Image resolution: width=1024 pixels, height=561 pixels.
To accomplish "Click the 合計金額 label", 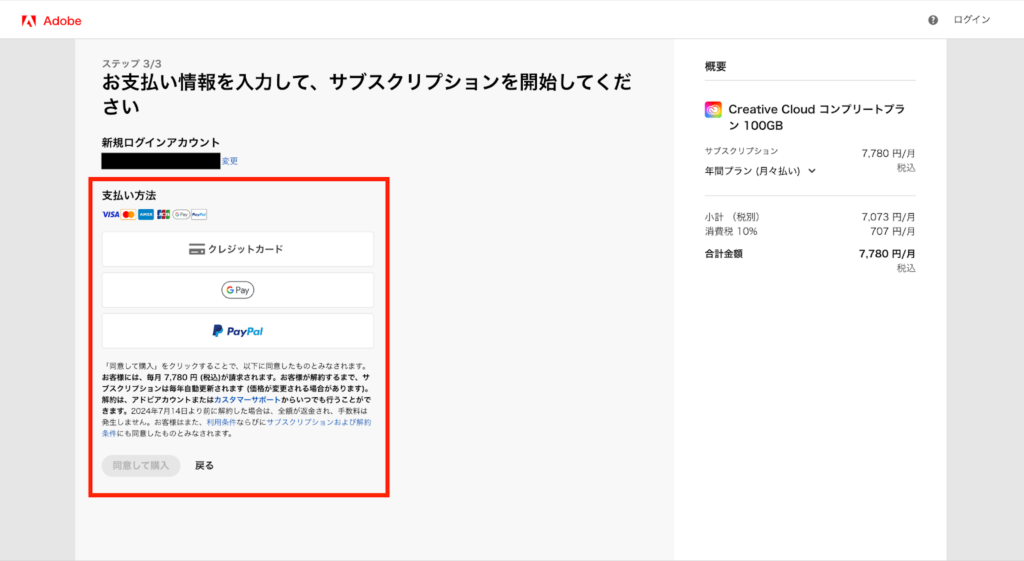I will [x=724, y=254].
